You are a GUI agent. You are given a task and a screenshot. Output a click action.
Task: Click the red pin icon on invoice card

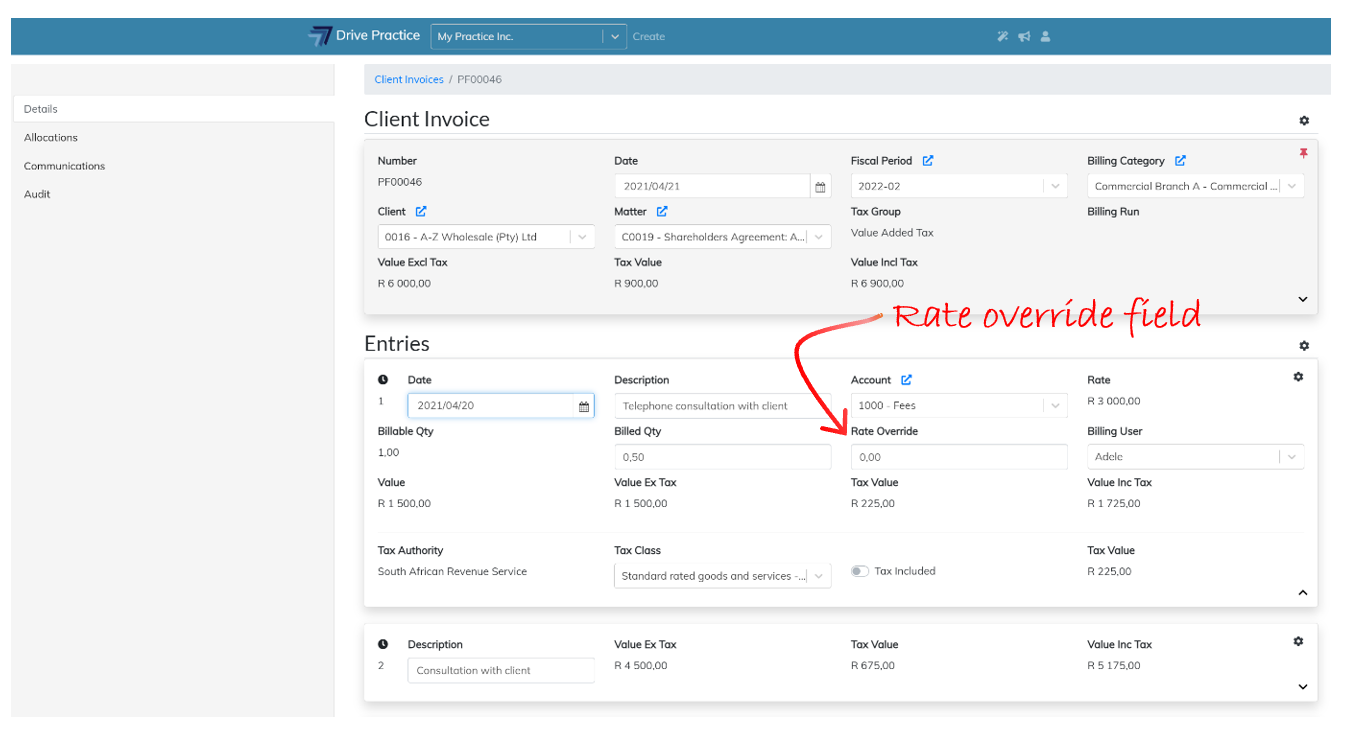[1302, 153]
